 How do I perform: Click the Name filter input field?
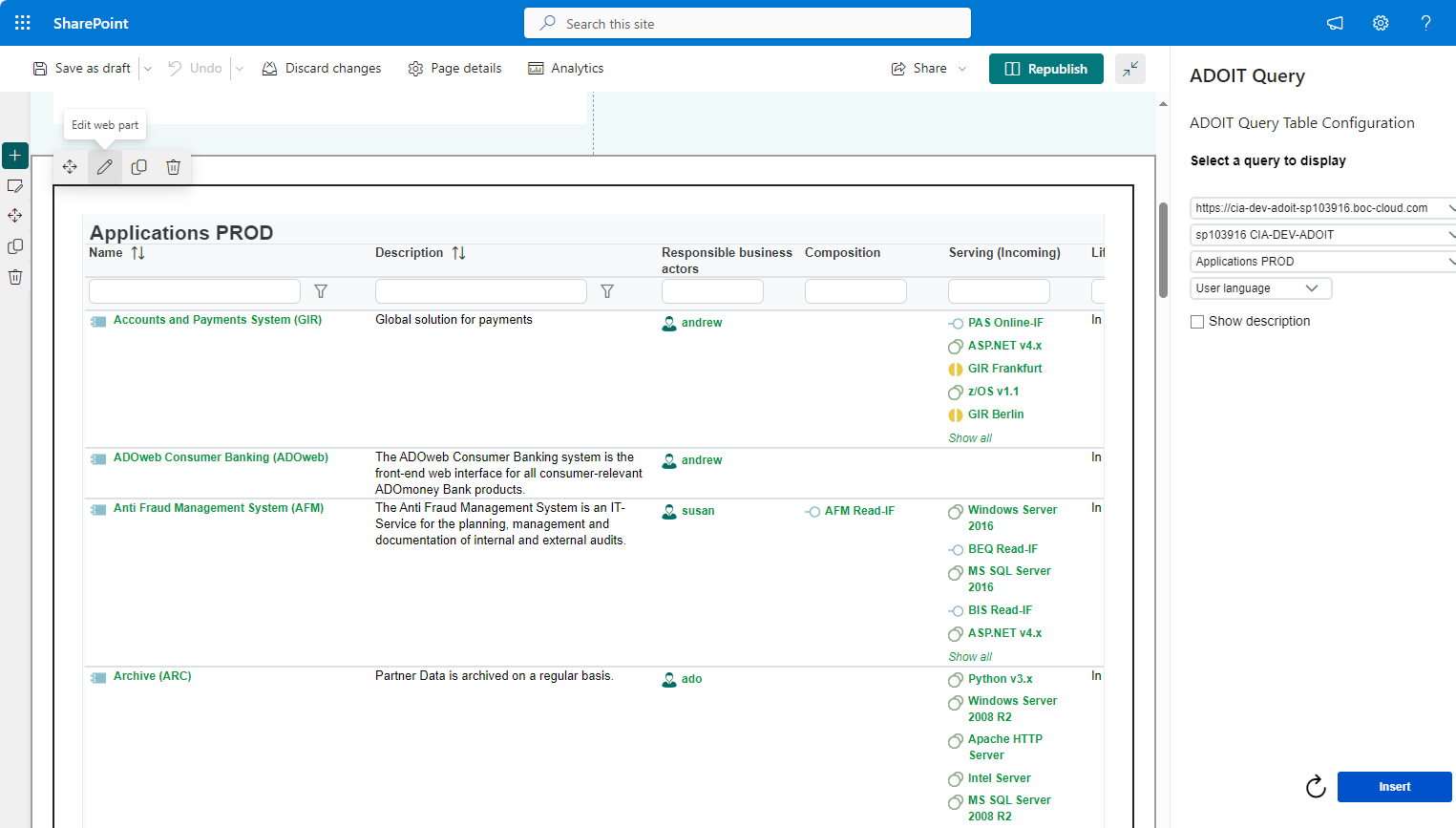point(195,291)
